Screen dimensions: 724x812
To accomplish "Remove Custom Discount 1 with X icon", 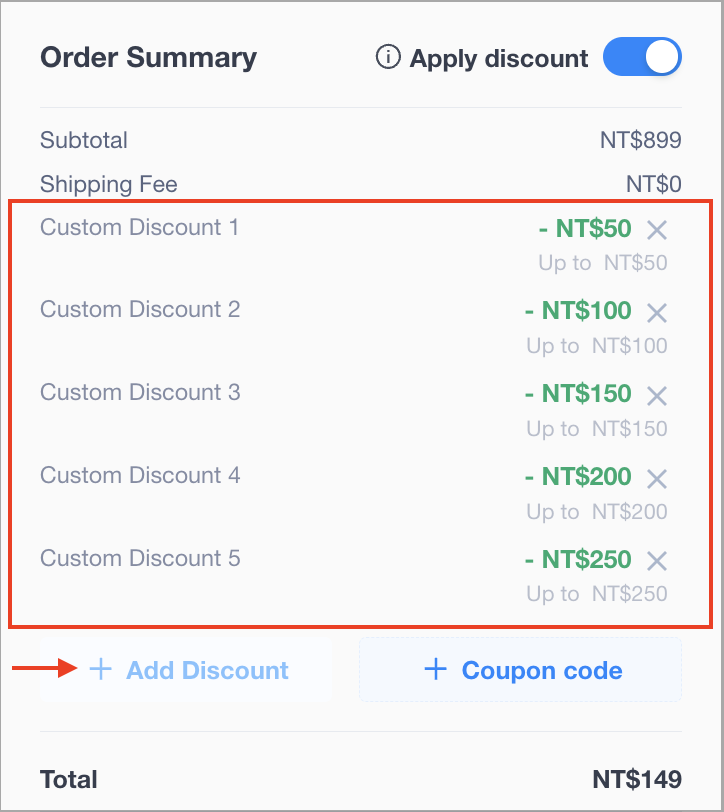I will coord(657,229).
